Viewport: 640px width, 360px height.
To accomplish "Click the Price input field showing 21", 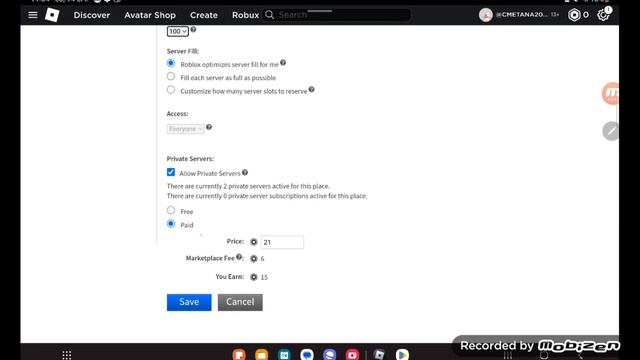I will pyautogui.click(x=282, y=242).
